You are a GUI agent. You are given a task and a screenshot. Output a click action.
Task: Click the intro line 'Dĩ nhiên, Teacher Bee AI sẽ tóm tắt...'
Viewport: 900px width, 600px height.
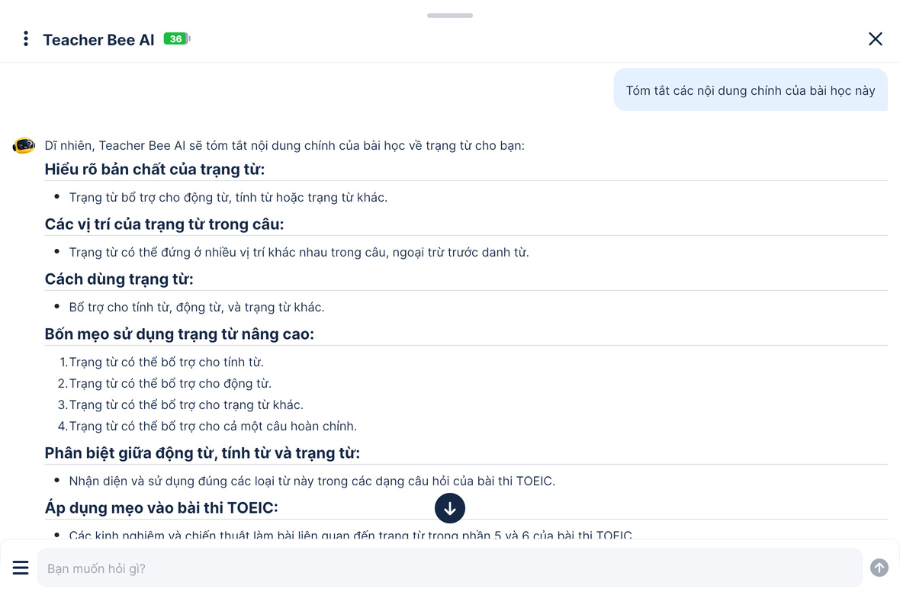point(285,146)
